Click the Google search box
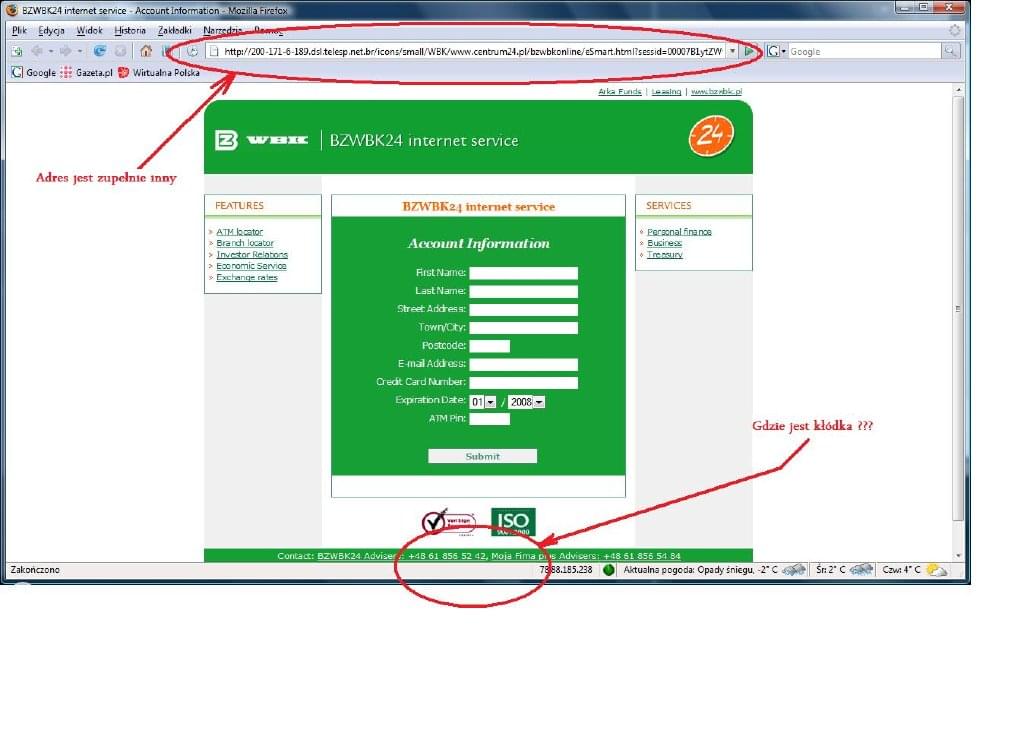This screenshot has width=1024, height=755. coord(865,51)
